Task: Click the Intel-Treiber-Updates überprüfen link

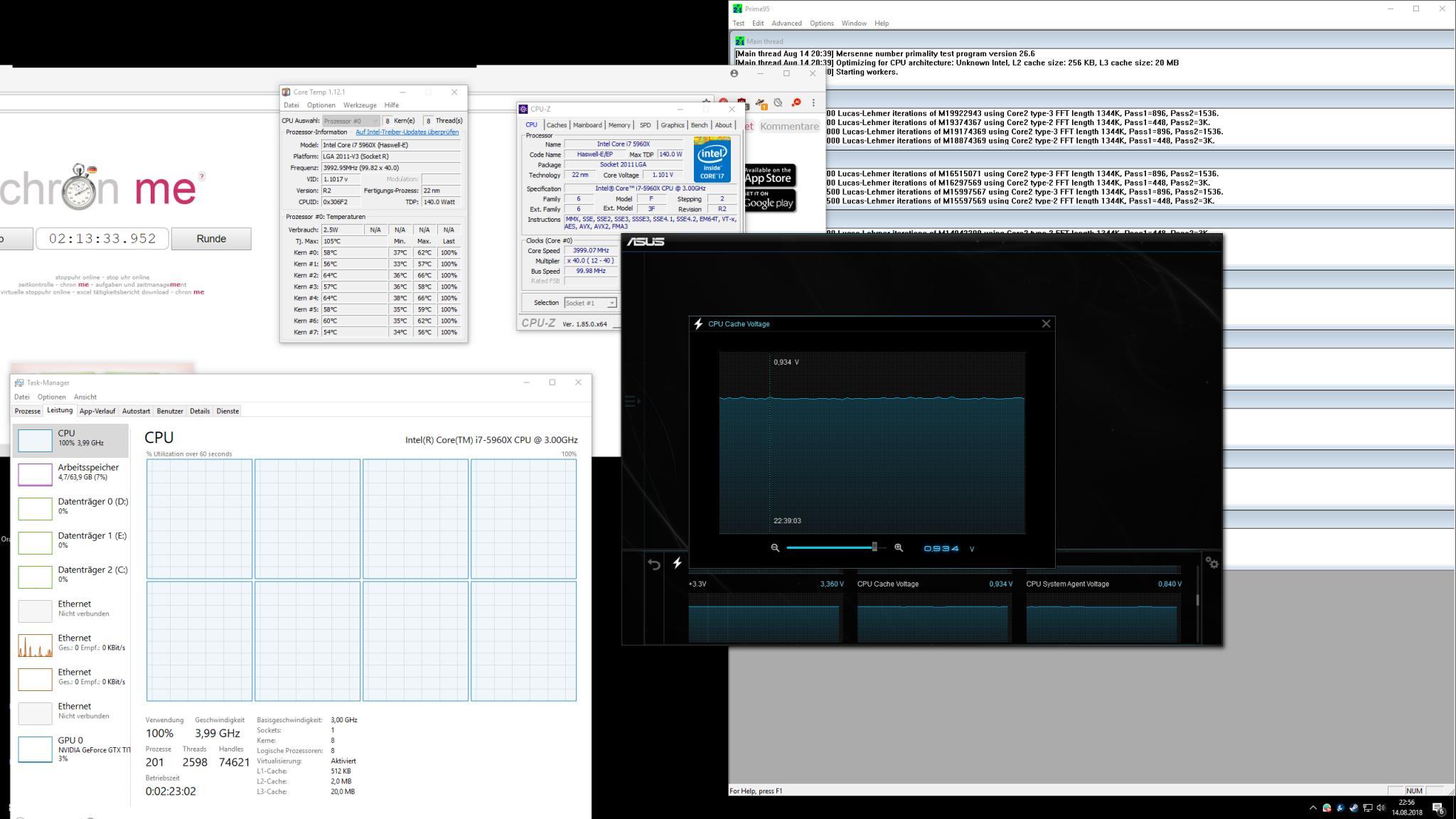Action: 407,132
